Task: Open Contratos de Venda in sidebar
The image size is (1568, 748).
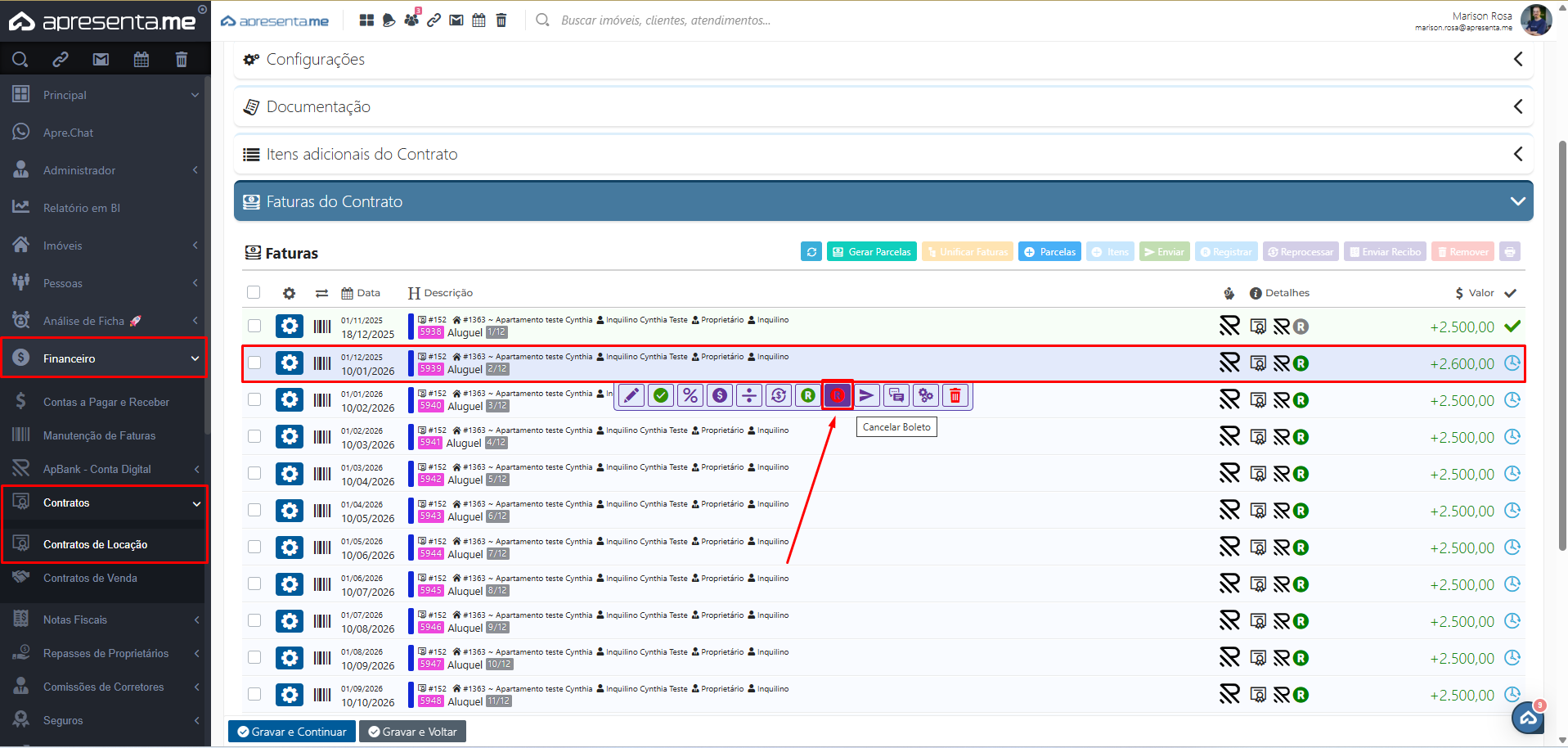Action: (90, 579)
